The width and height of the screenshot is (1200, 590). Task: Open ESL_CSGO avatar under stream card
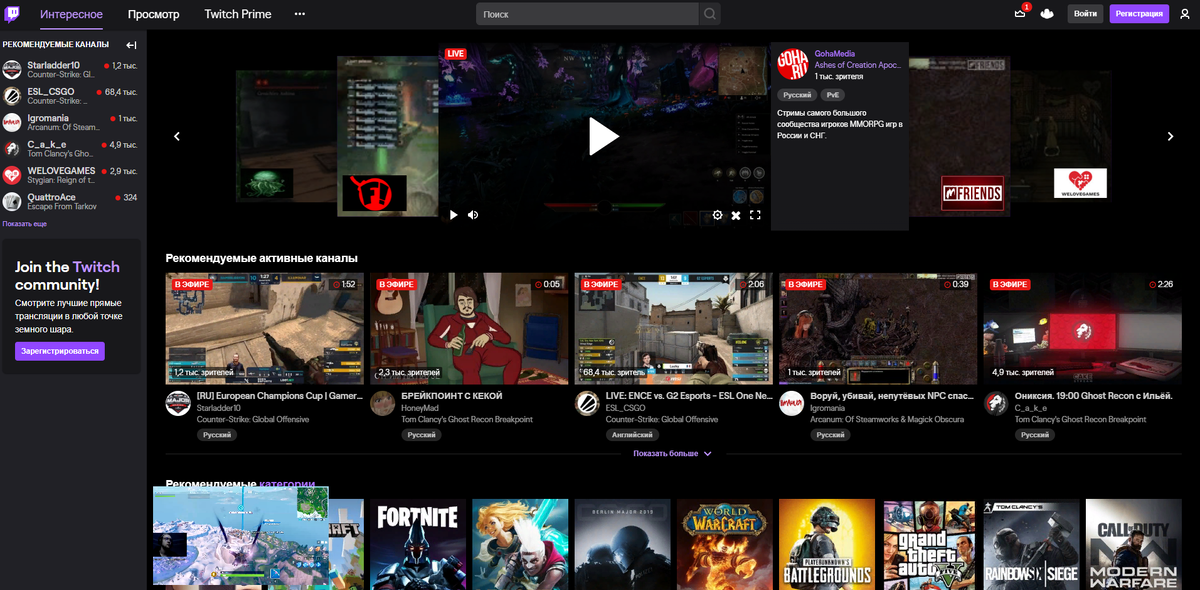click(x=587, y=403)
